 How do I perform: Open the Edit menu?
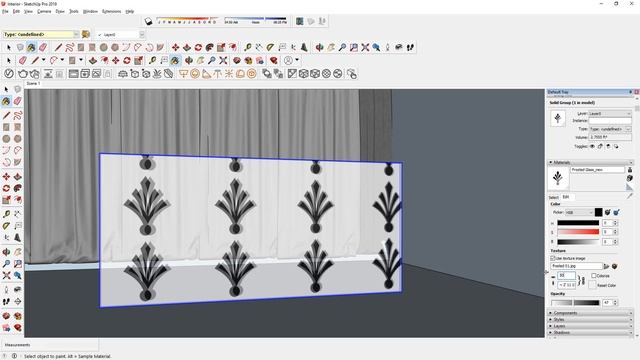16,11
